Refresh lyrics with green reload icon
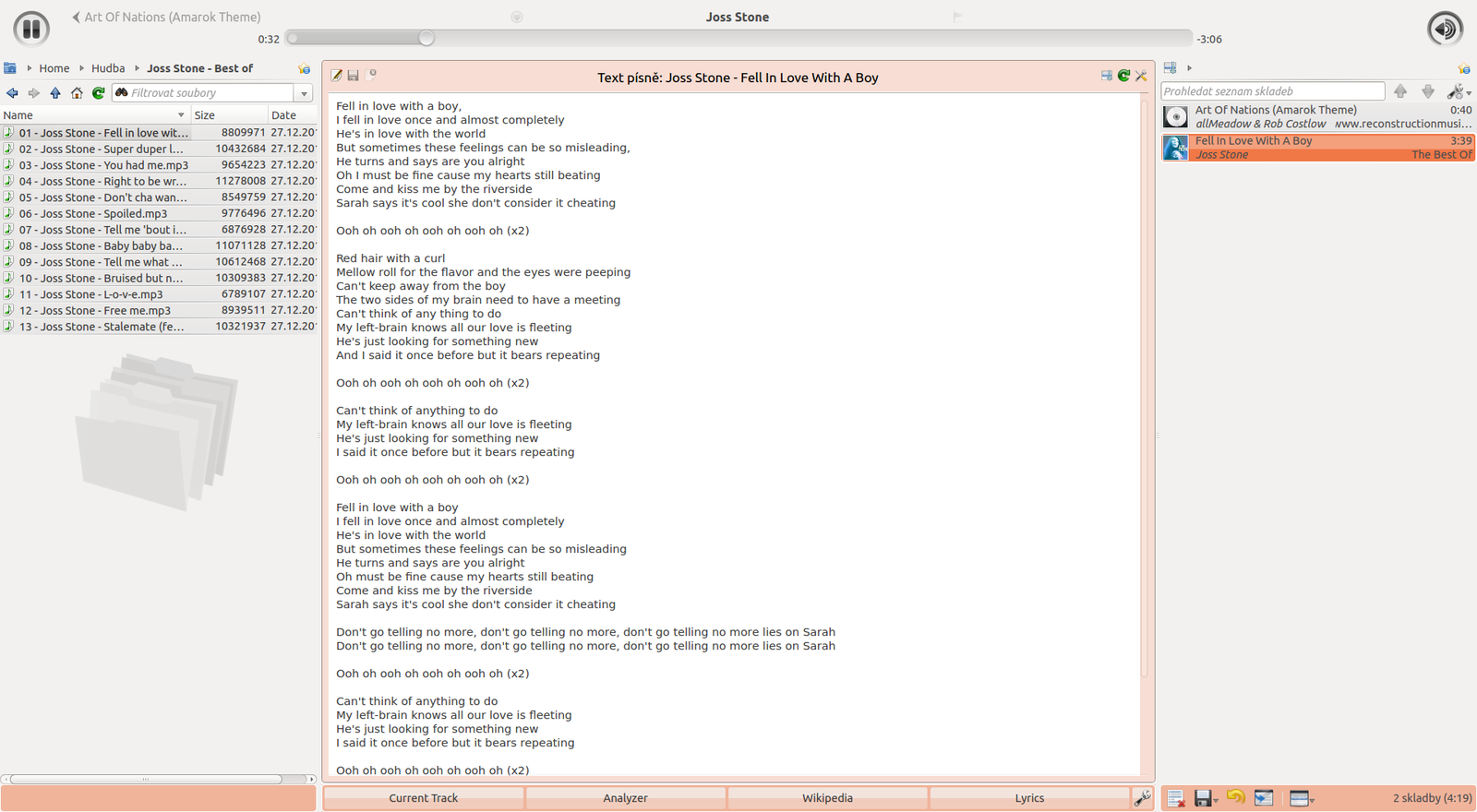 (1123, 76)
